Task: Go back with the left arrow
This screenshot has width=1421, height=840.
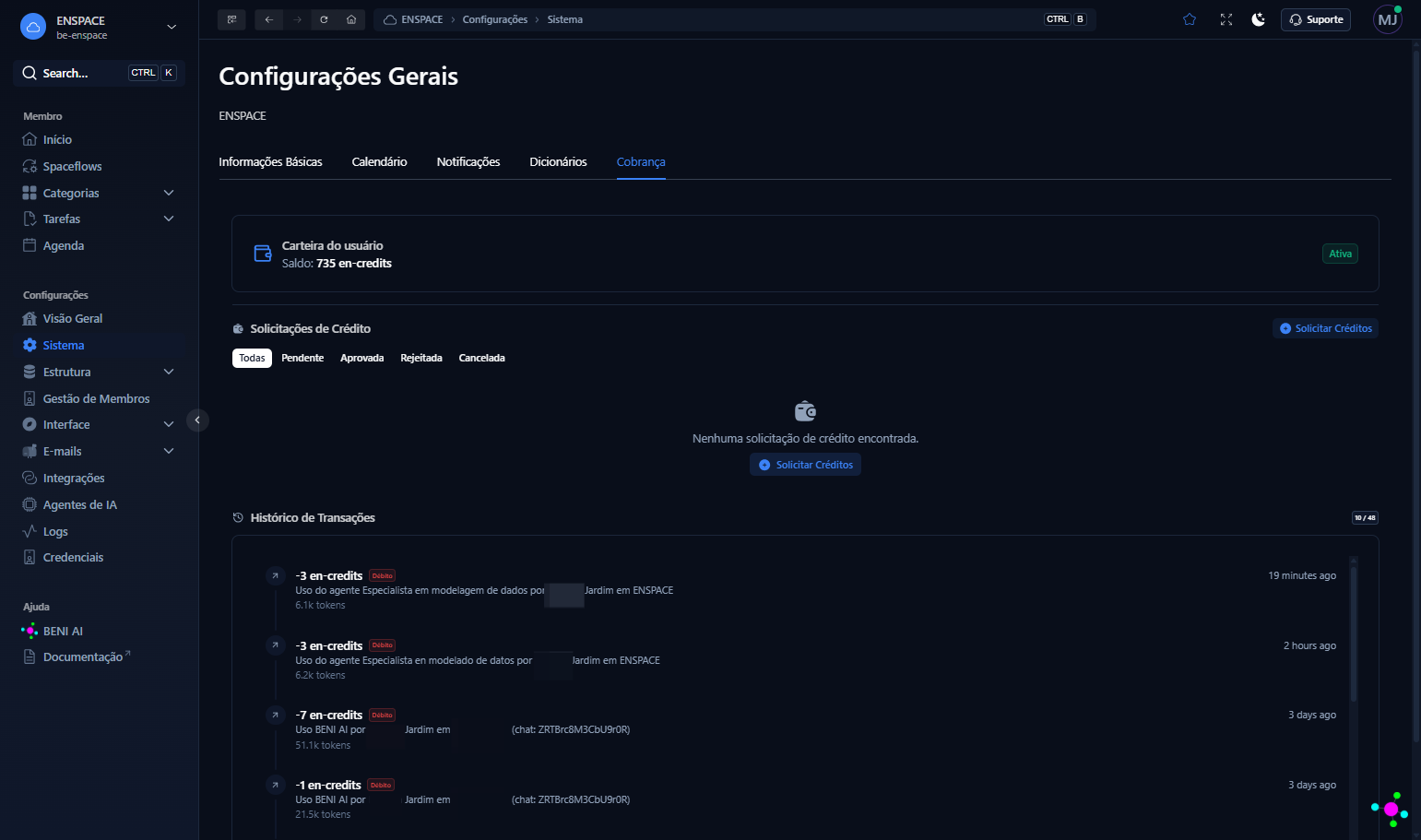Action: point(269,19)
